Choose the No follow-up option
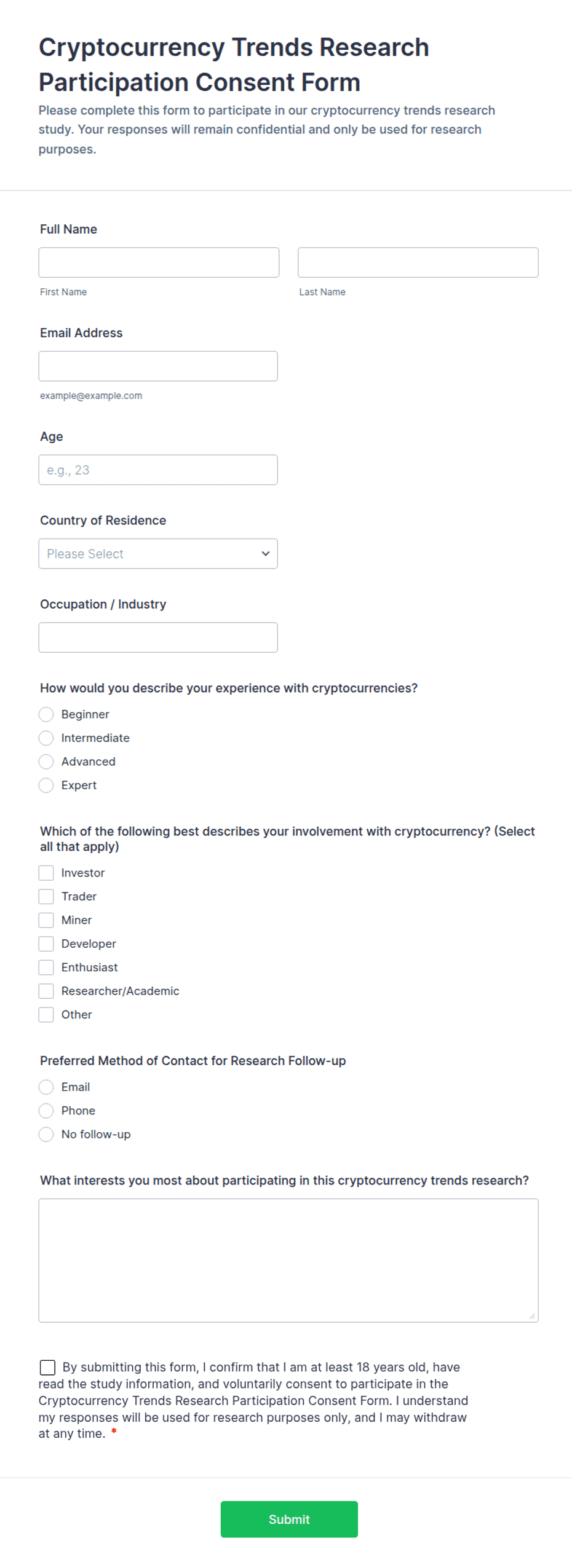The image size is (572, 1568). point(46,1135)
